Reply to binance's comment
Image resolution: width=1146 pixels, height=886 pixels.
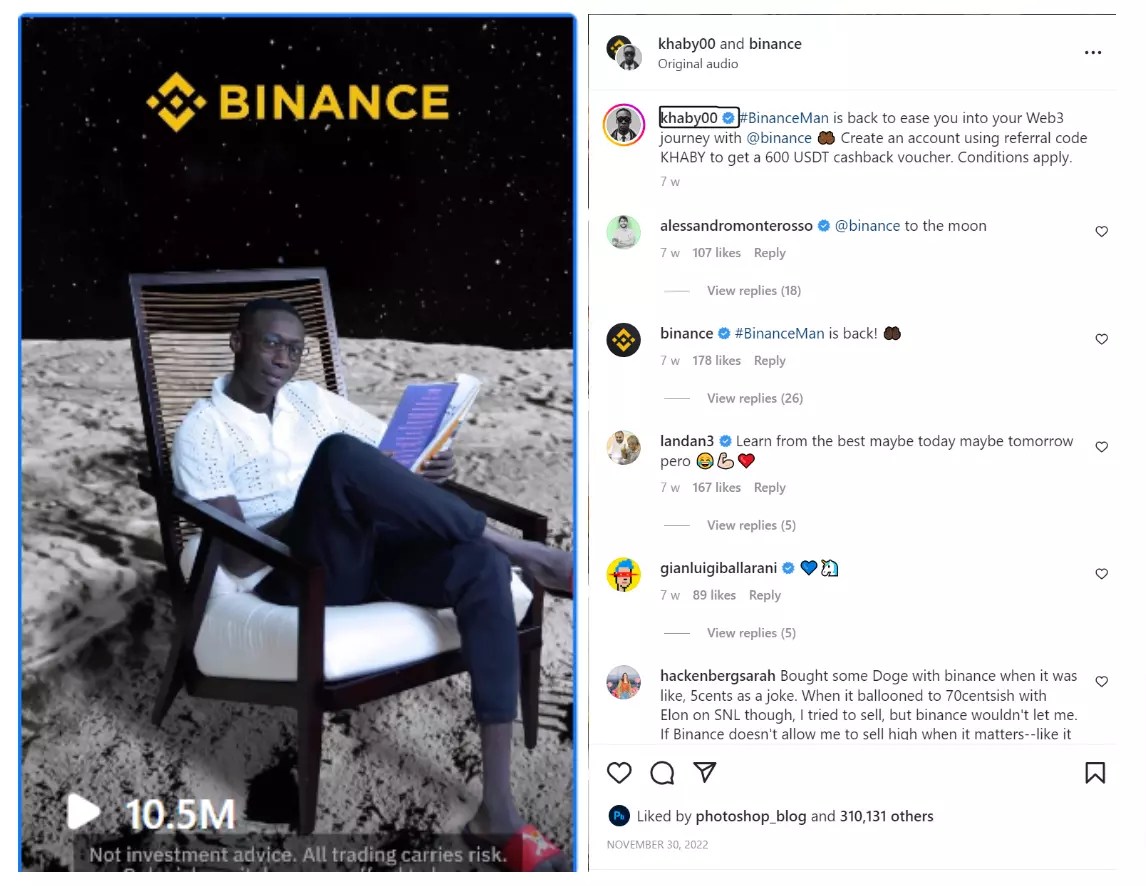click(x=770, y=360)
